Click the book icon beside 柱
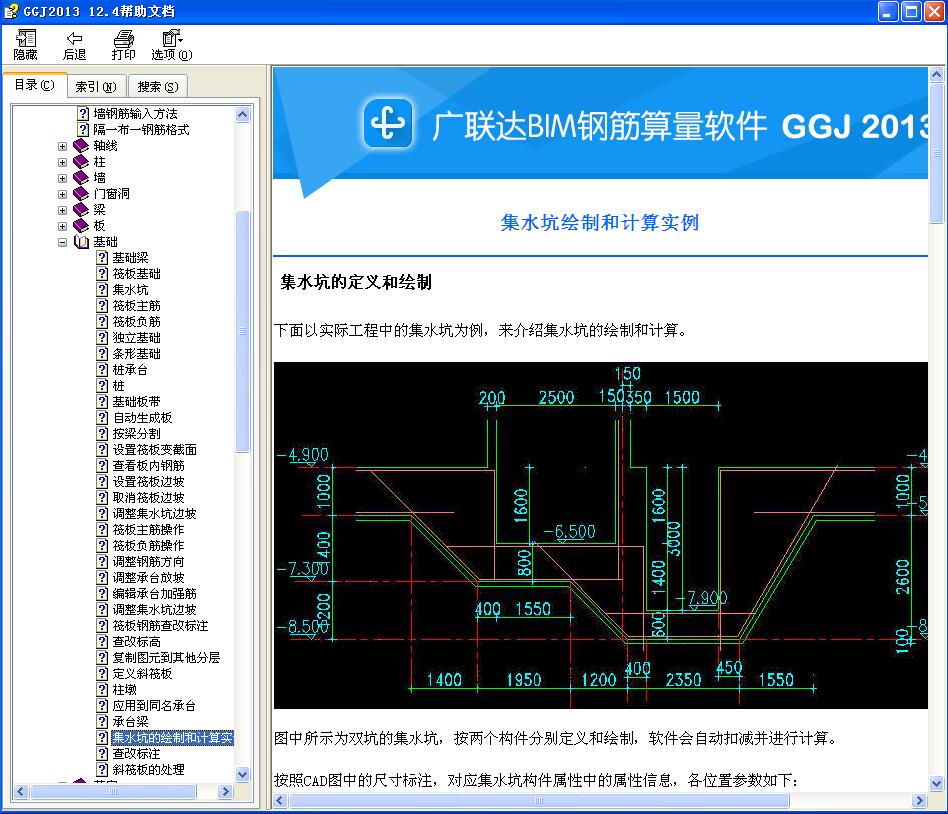Viewport: 948px width, 814px height. click(x=81, y=161)
